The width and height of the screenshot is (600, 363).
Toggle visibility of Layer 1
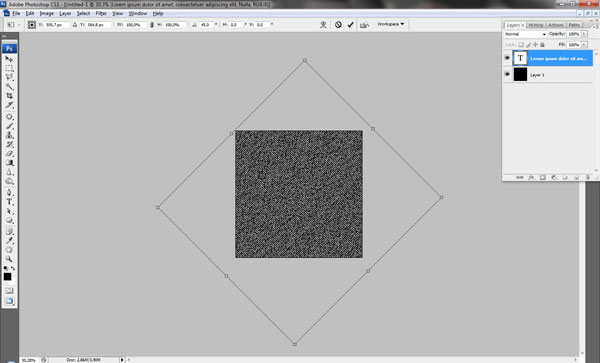(507, 74)
